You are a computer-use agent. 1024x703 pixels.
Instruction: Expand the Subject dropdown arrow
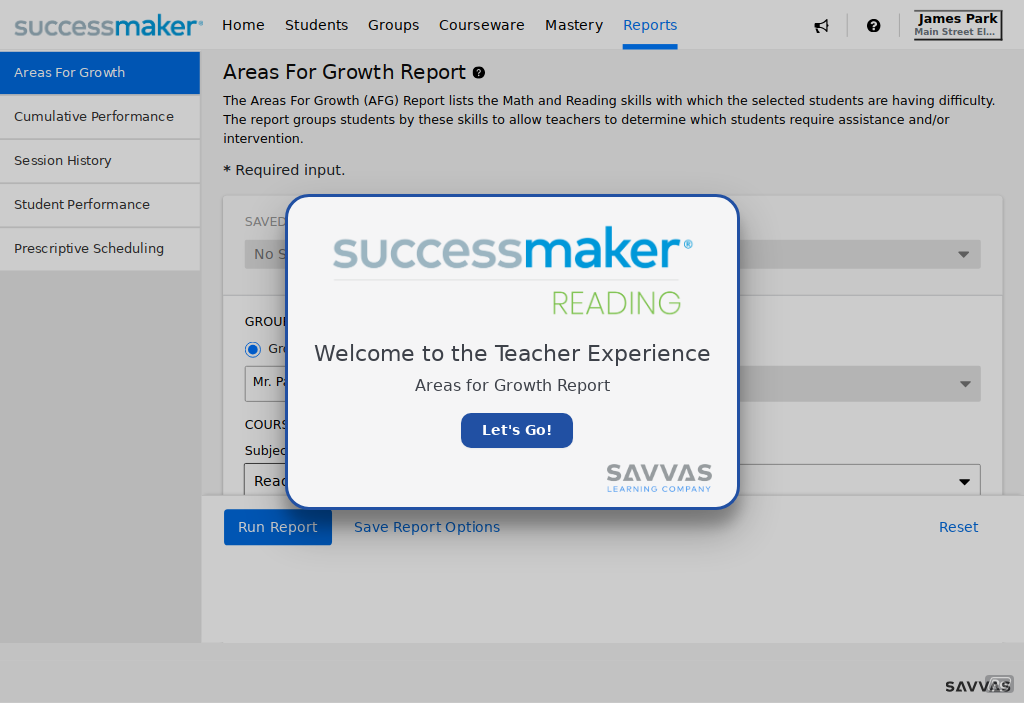pyautogui.click(x=964, y=482)
